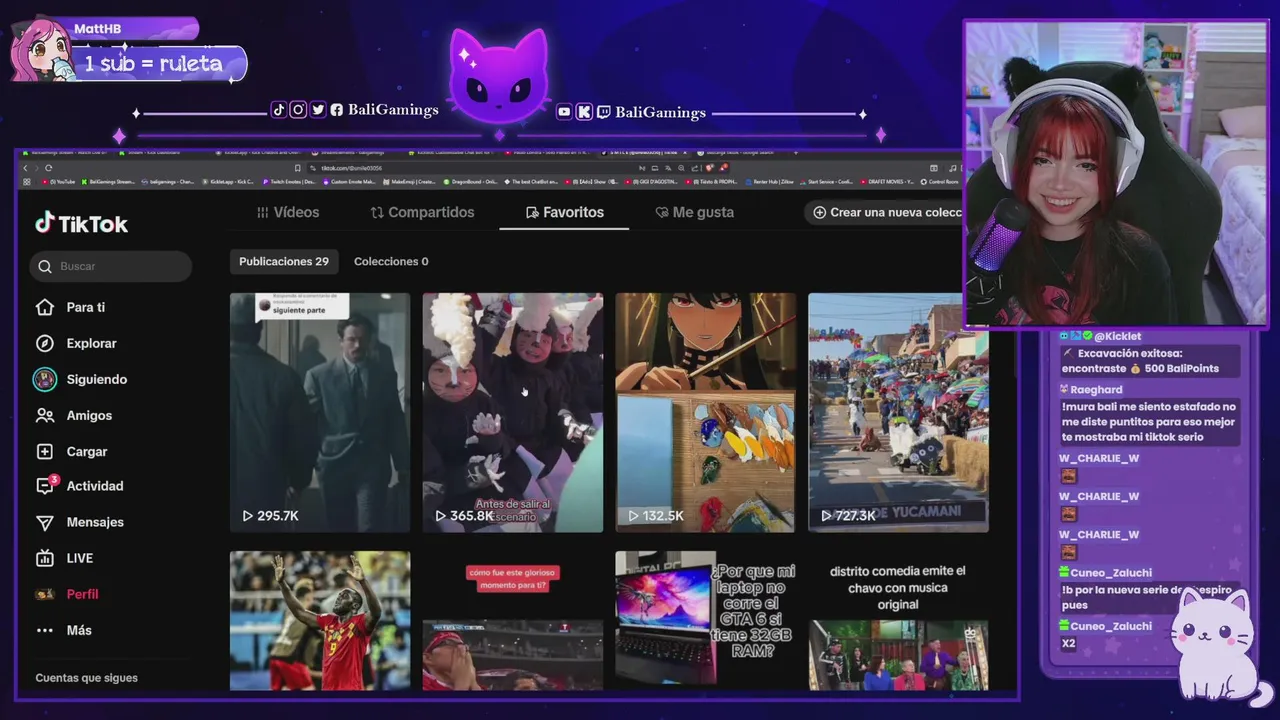1280x720 pixels.
Task: Click the 727.3K play count
Action: click(848, 516)
